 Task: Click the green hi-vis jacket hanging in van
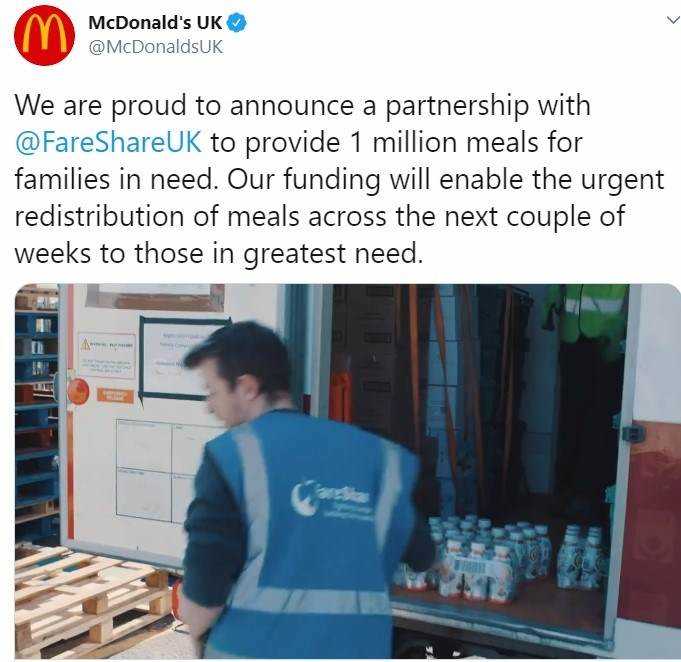pyautogui.click(x=586, y=321)
